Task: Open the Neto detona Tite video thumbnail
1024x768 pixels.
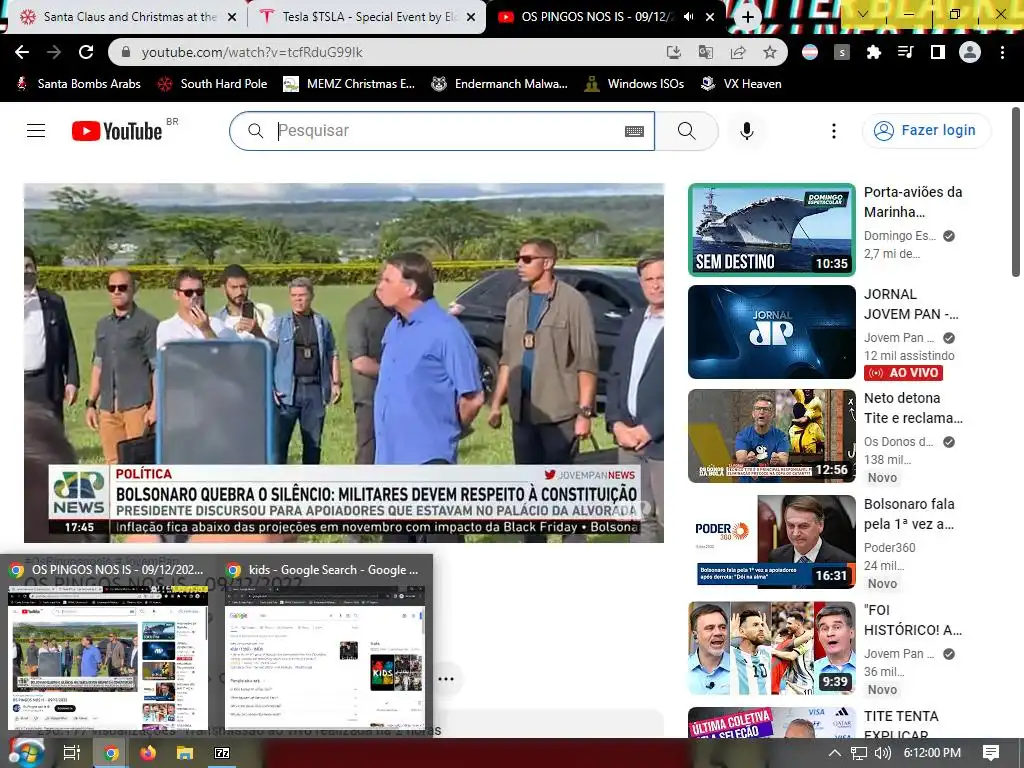Action: click(771, 436)
